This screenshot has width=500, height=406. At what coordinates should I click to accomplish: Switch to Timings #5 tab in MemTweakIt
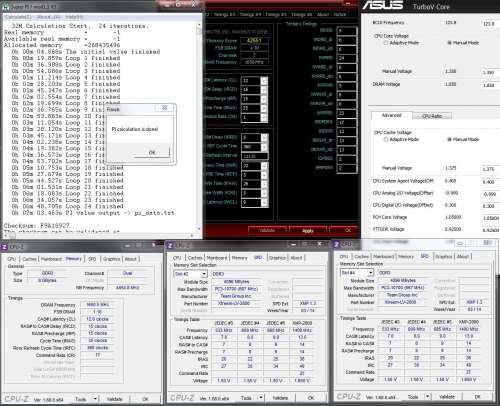point(276,14)
